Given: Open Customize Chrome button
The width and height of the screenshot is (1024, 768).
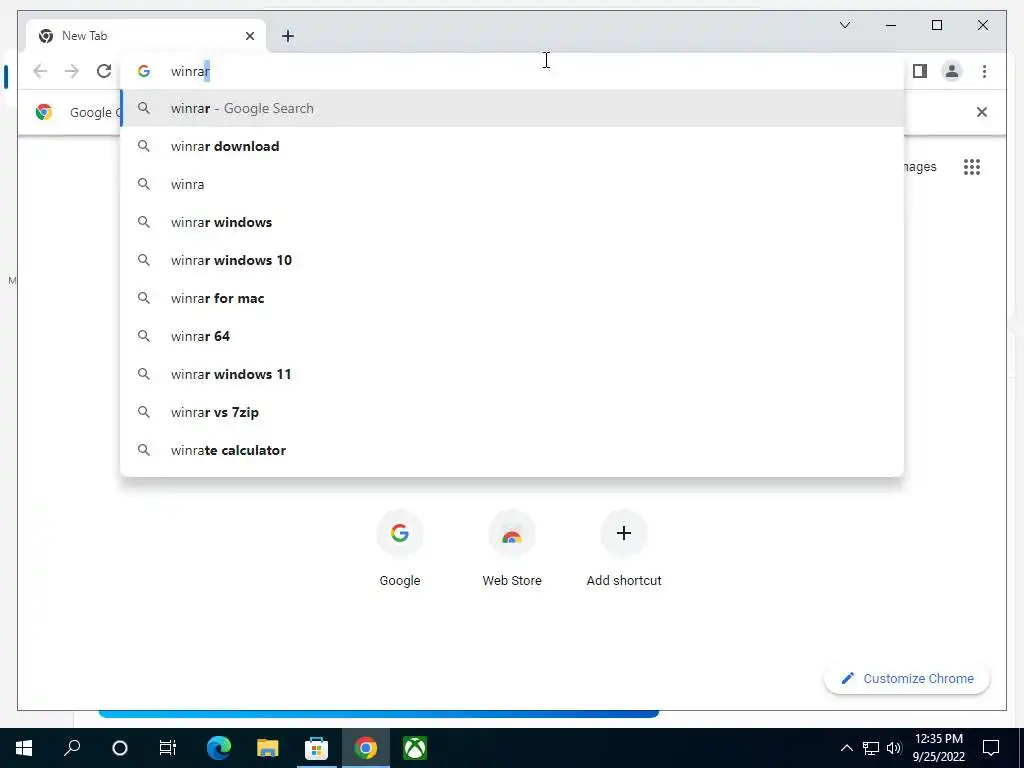Looking at the screenshot, I should point(907,679).
